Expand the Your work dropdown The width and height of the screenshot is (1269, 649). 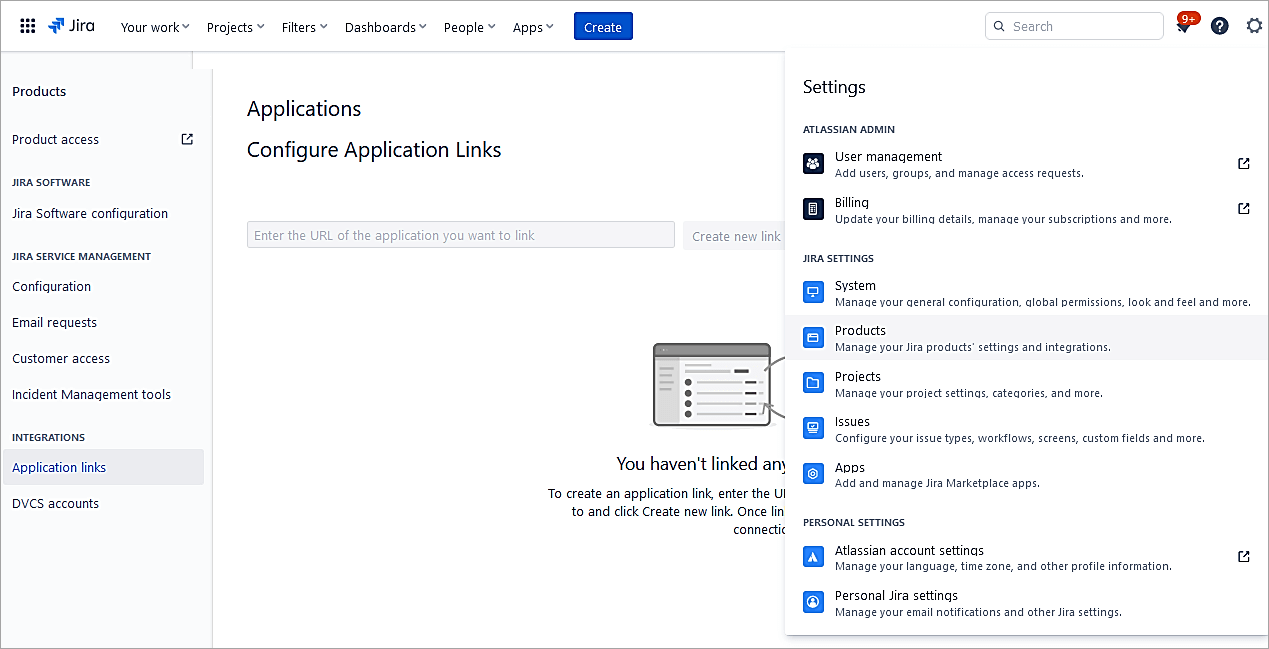[155, 27]
